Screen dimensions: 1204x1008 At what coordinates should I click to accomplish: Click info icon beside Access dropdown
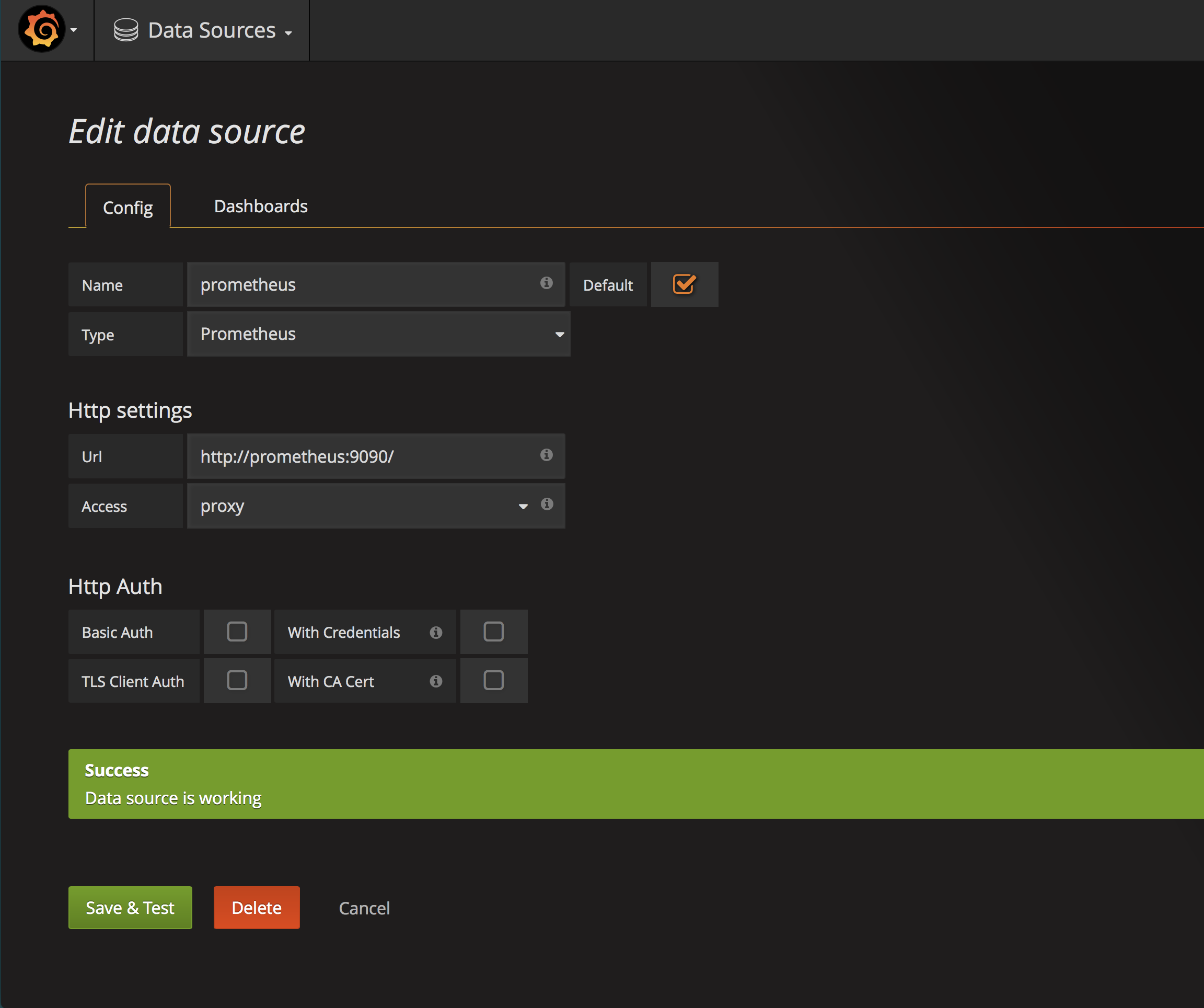point(547,505)
